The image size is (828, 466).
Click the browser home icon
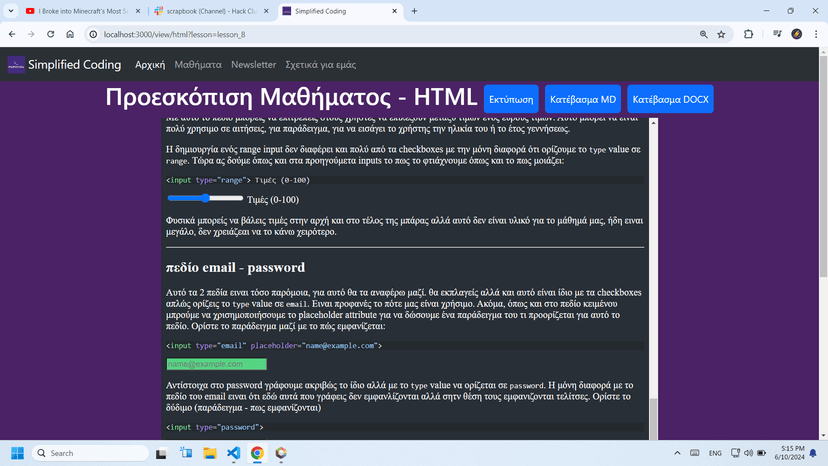(x=70, y=34)
